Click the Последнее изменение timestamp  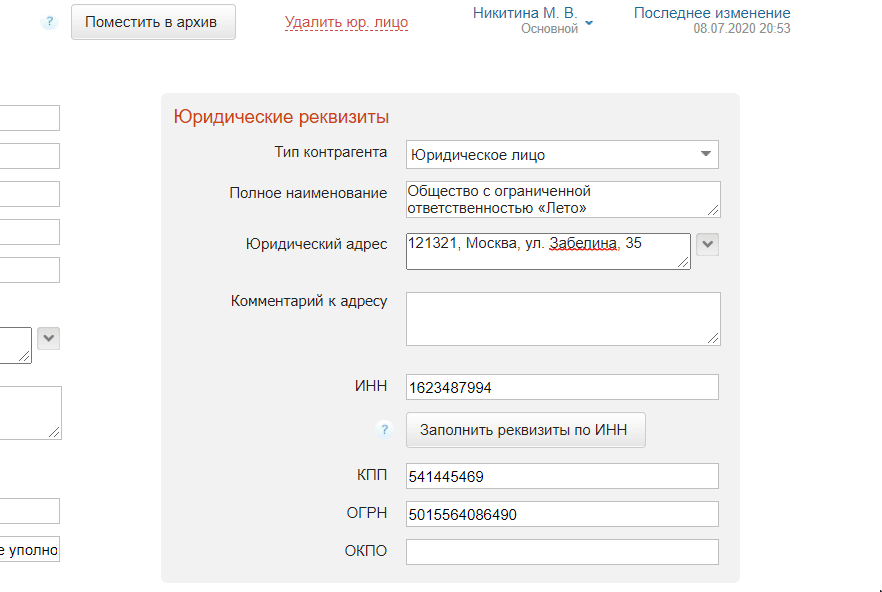point(741,29)
